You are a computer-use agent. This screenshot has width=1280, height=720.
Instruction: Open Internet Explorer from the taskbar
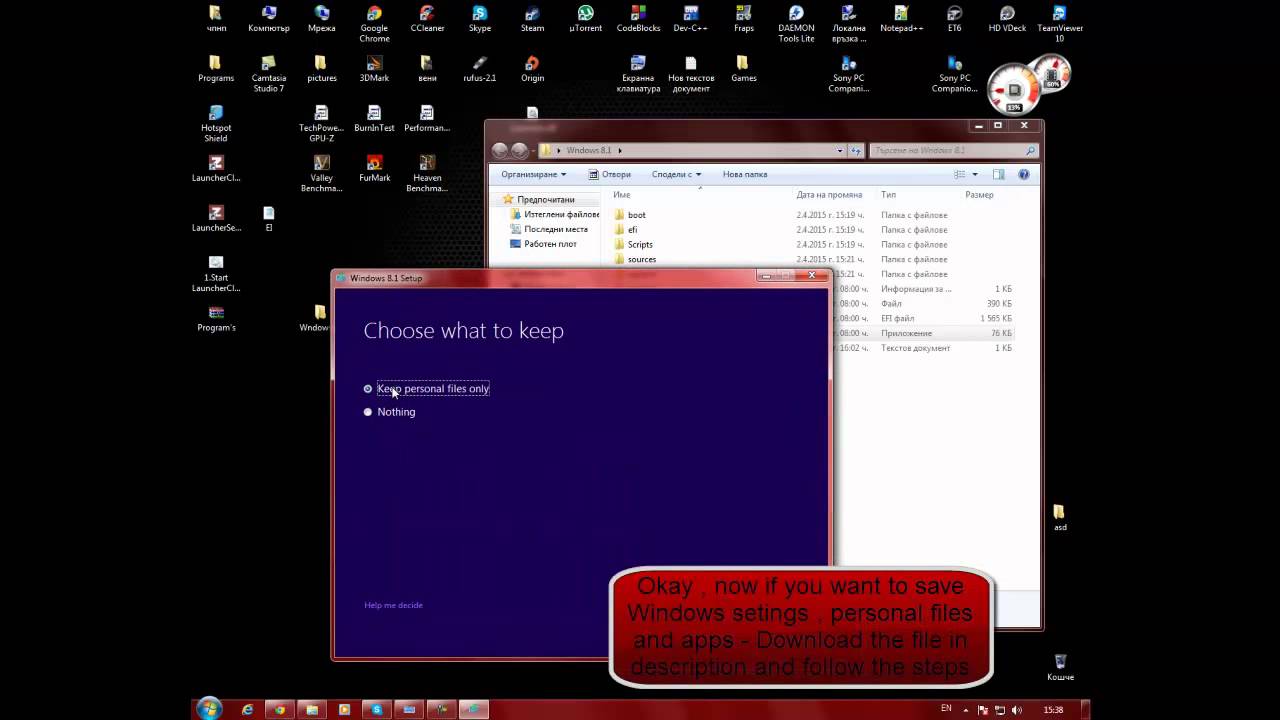tap(248, 710)
